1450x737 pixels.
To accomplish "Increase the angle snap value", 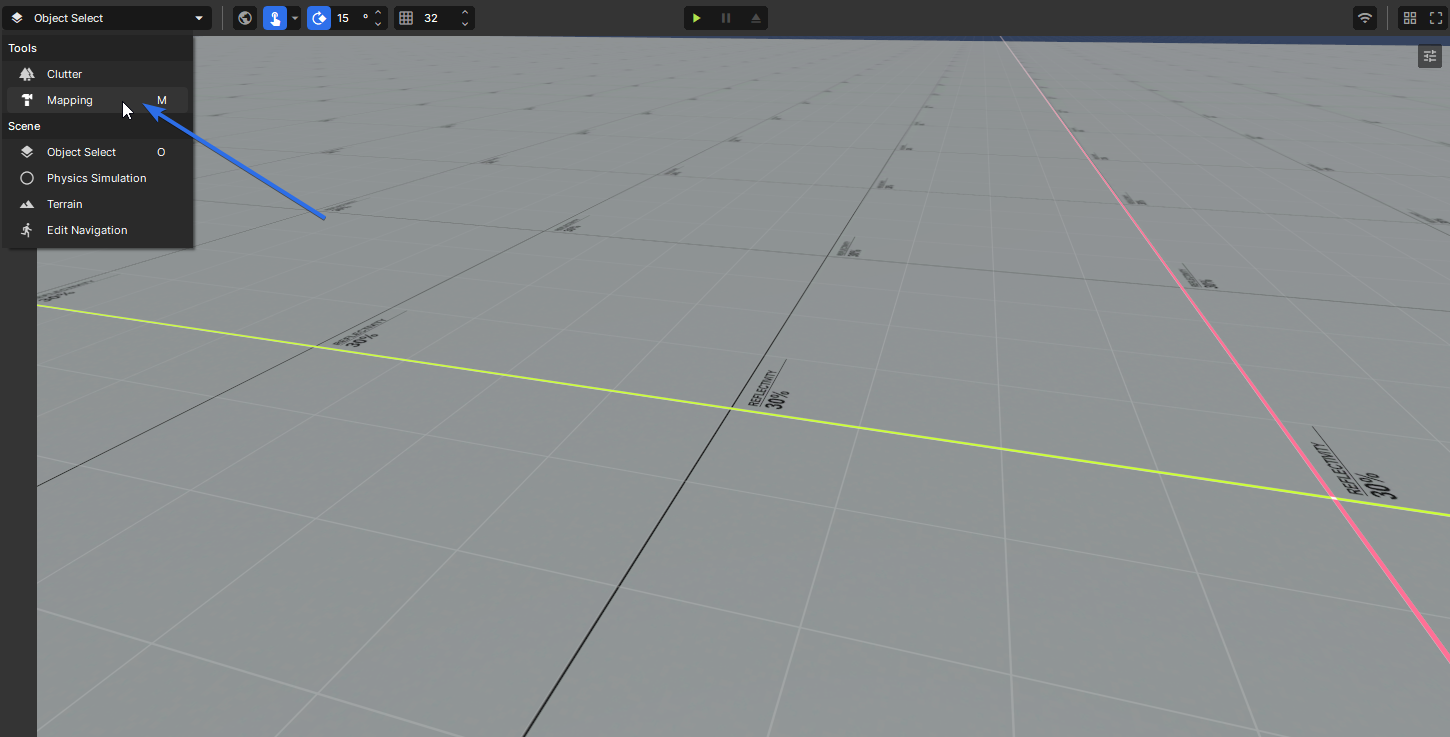I will (378, 12).
